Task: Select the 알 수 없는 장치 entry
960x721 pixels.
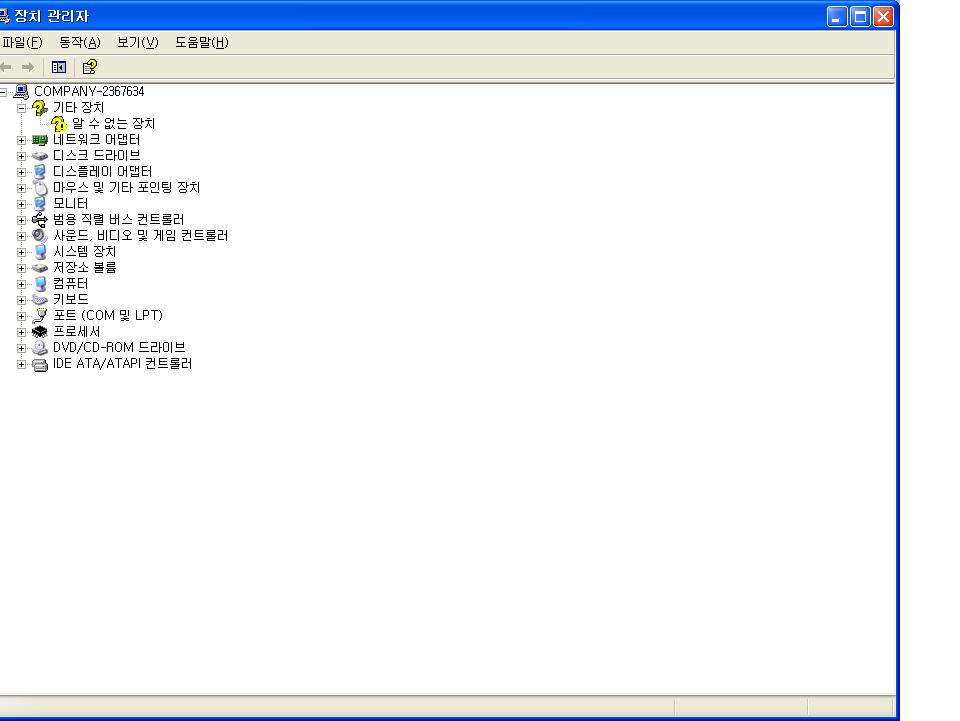Action: pos(113,124)
